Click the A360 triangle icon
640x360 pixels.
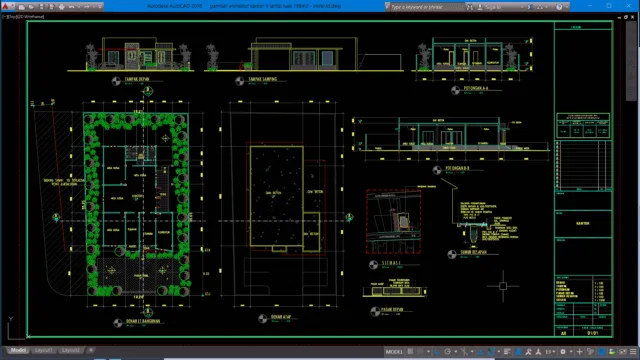click(x=541, y=7)
